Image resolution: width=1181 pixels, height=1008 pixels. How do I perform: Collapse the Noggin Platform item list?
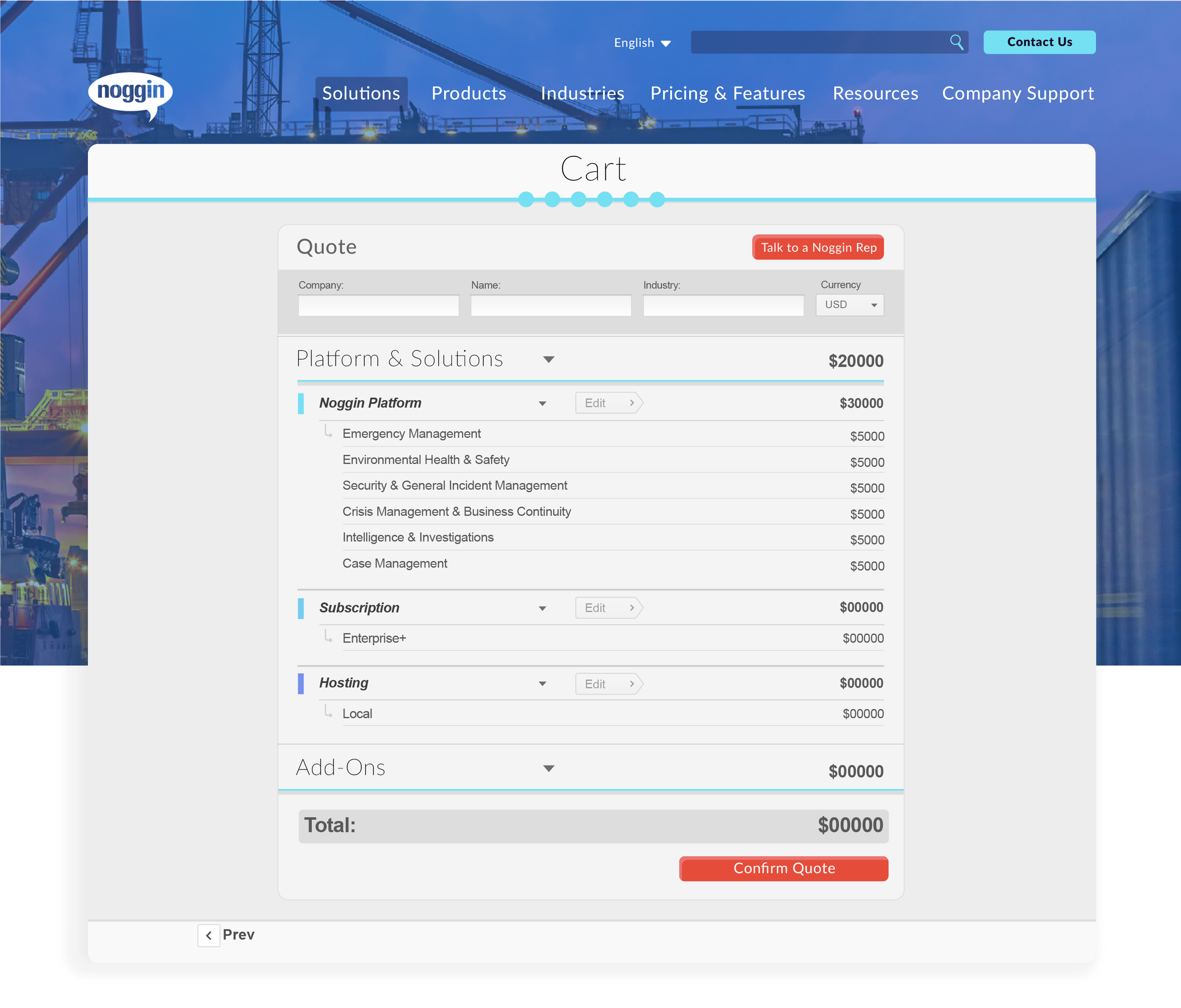click(542, 403)
